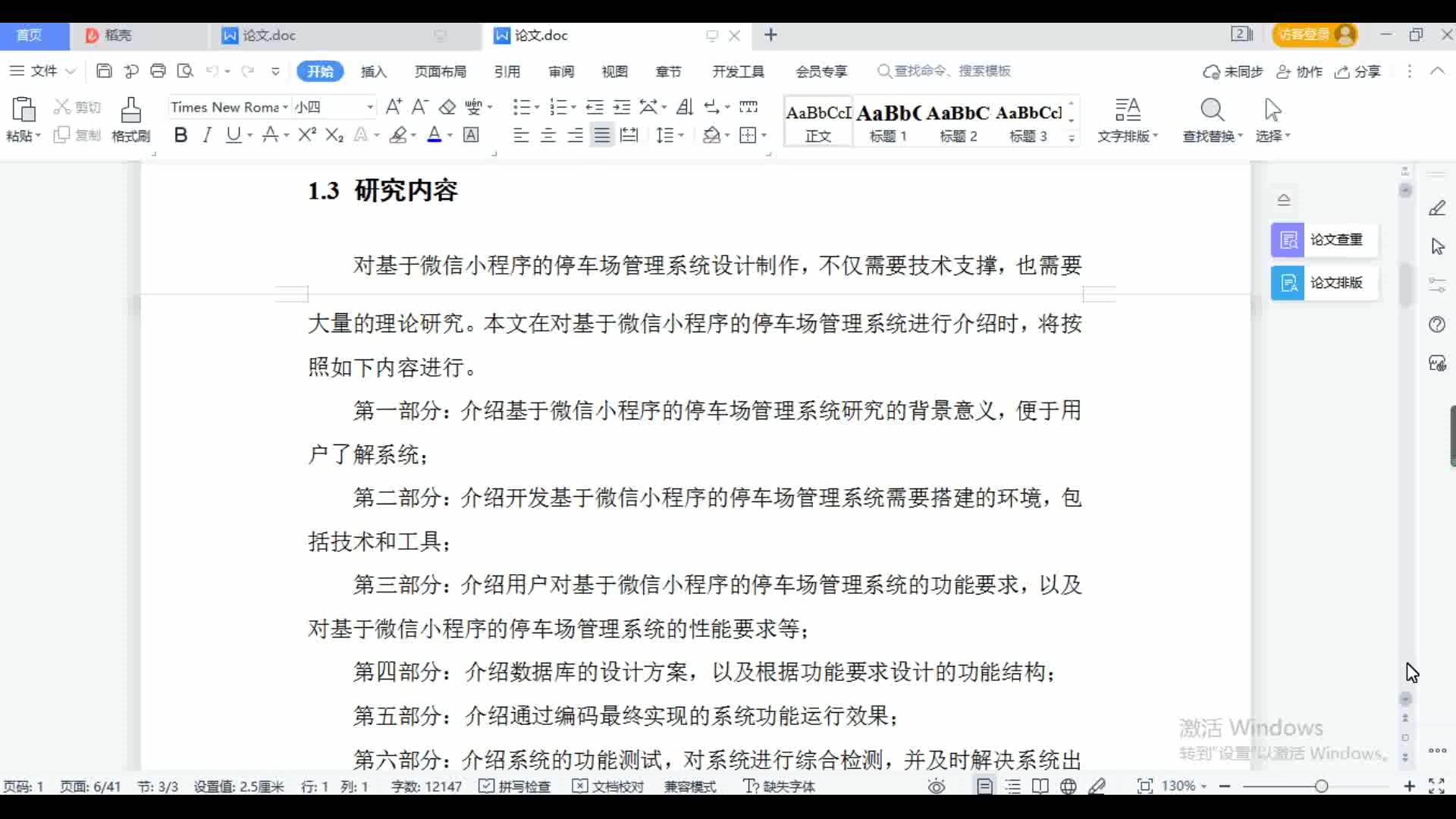This screenshot has height=819, width=1456.
Task: Align text left
Action: click(521, 135)
